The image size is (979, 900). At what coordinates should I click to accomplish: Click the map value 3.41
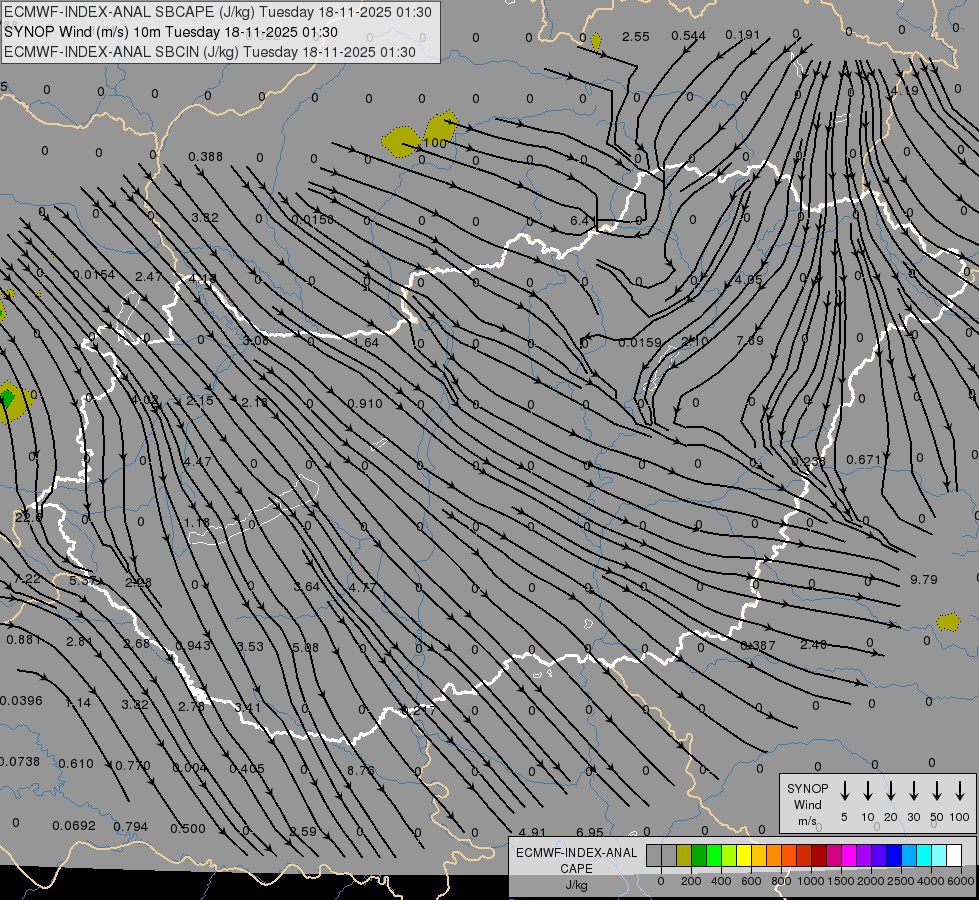[247, 707]
